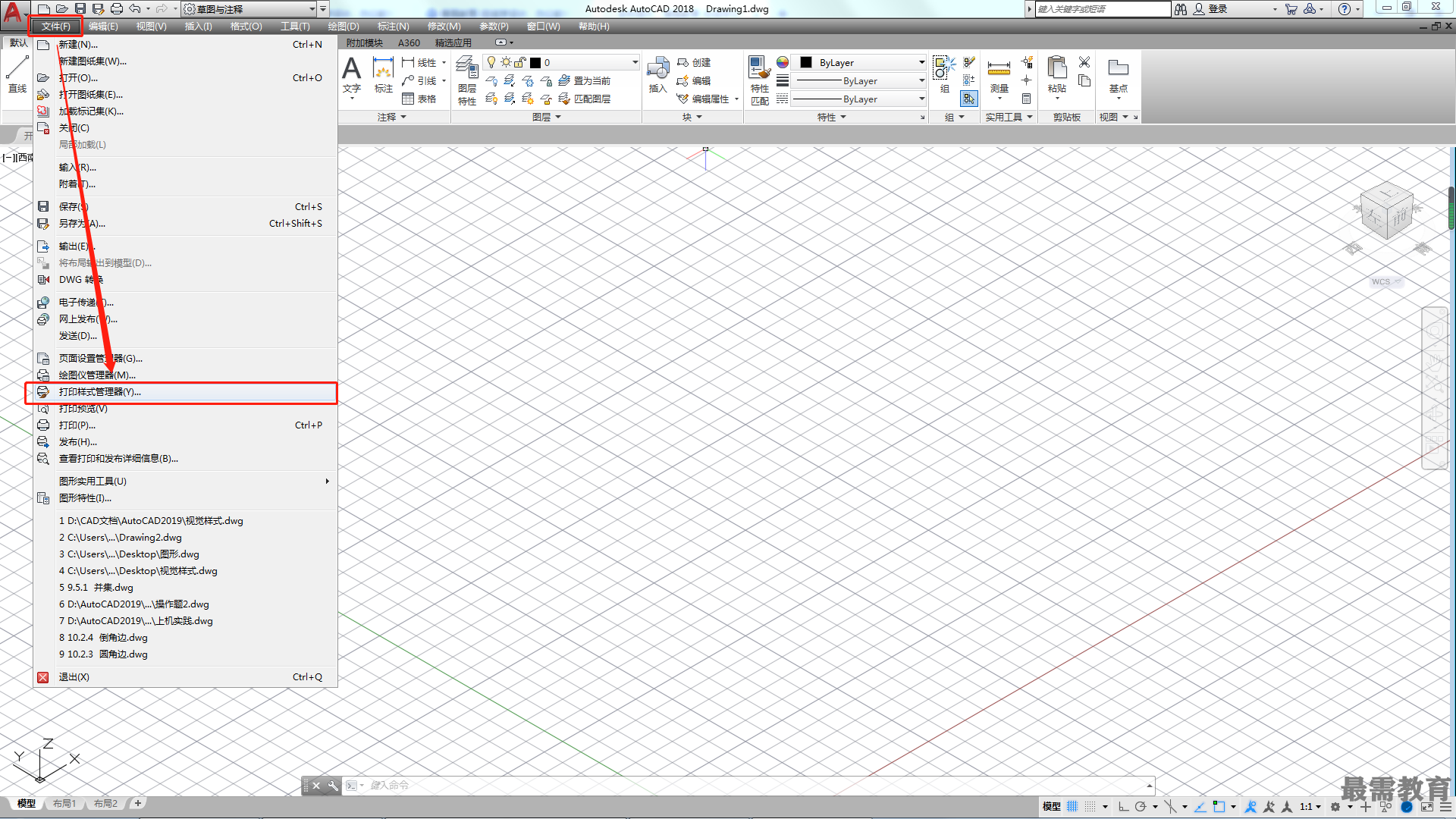This screenshot has height=819, width=1456.
Task: Open the Help question mark icon
Action: point(1345,9)
